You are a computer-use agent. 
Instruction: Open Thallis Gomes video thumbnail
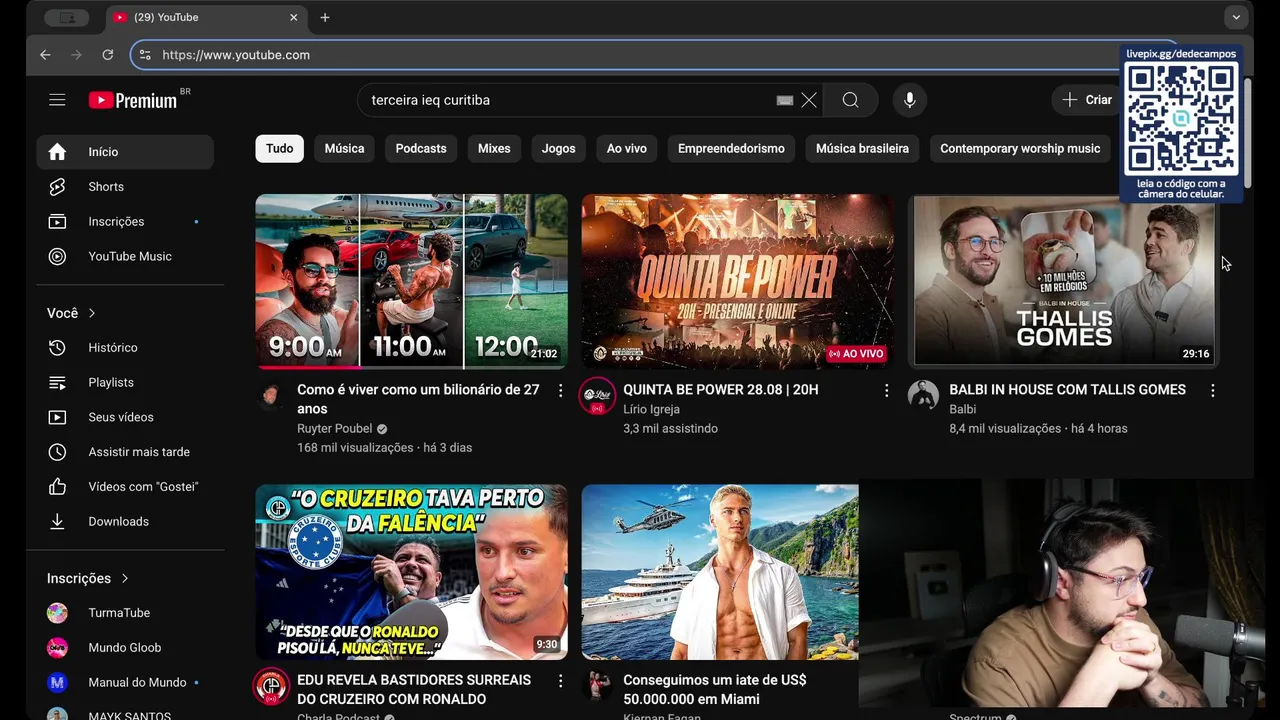point(1064,282)
